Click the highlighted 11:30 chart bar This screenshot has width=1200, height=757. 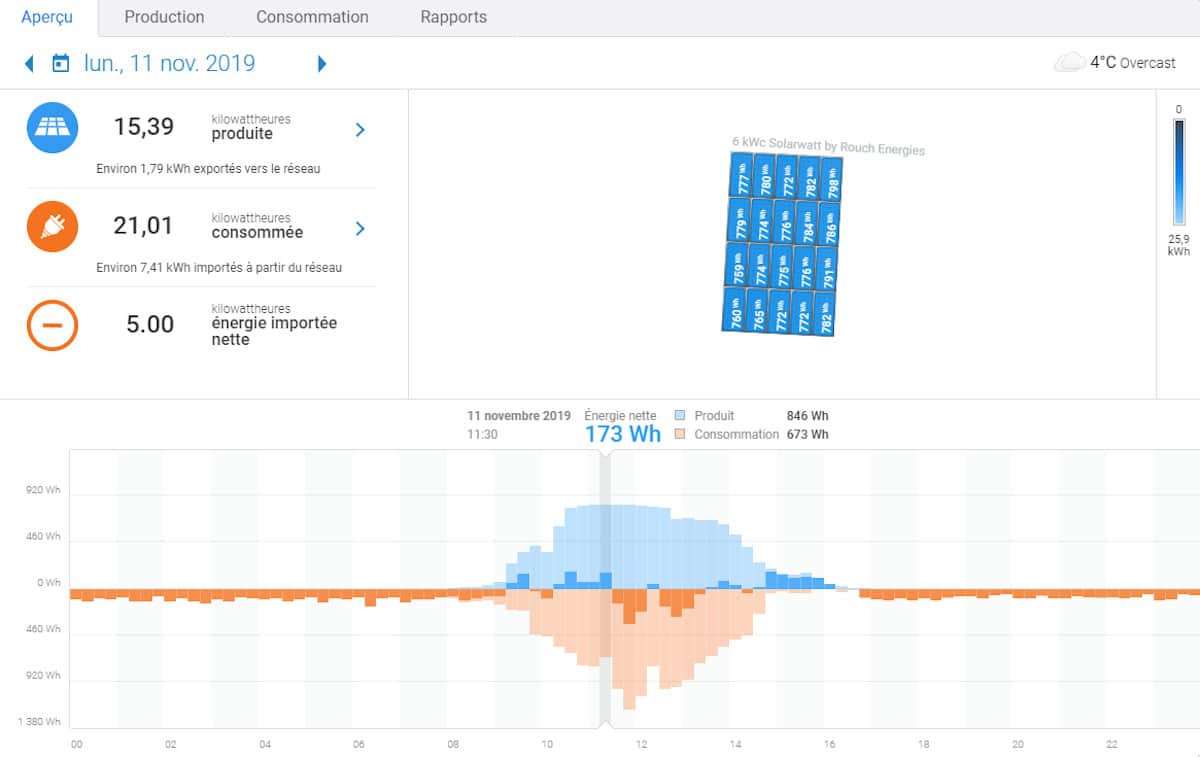coord(605,590)
